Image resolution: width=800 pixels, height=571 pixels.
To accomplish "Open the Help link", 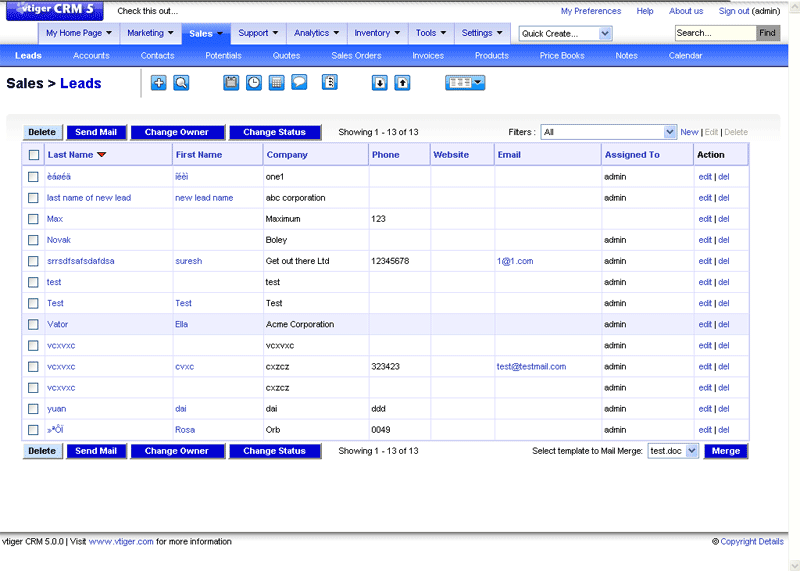I will coord(645,11).
